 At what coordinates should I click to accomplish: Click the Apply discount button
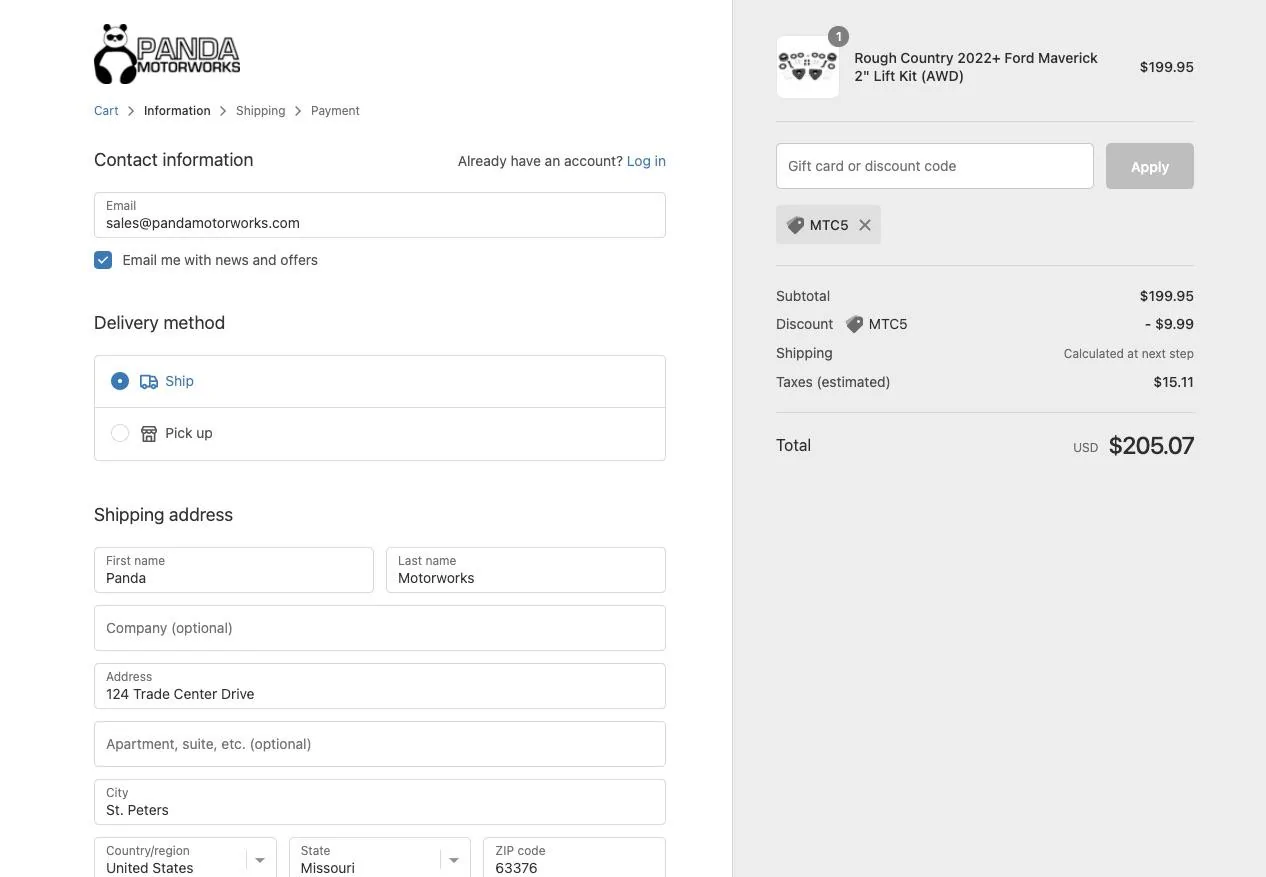tap(1150, 166)
